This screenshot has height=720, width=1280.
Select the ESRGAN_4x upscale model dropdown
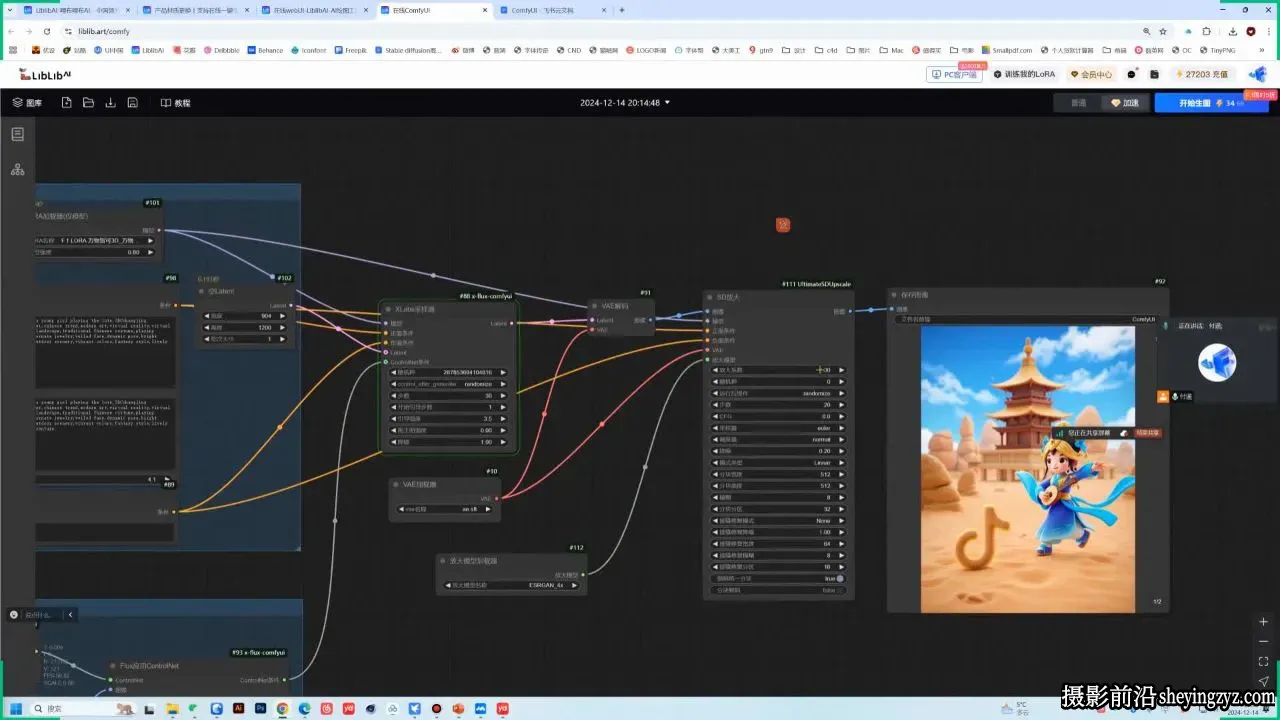511,585
